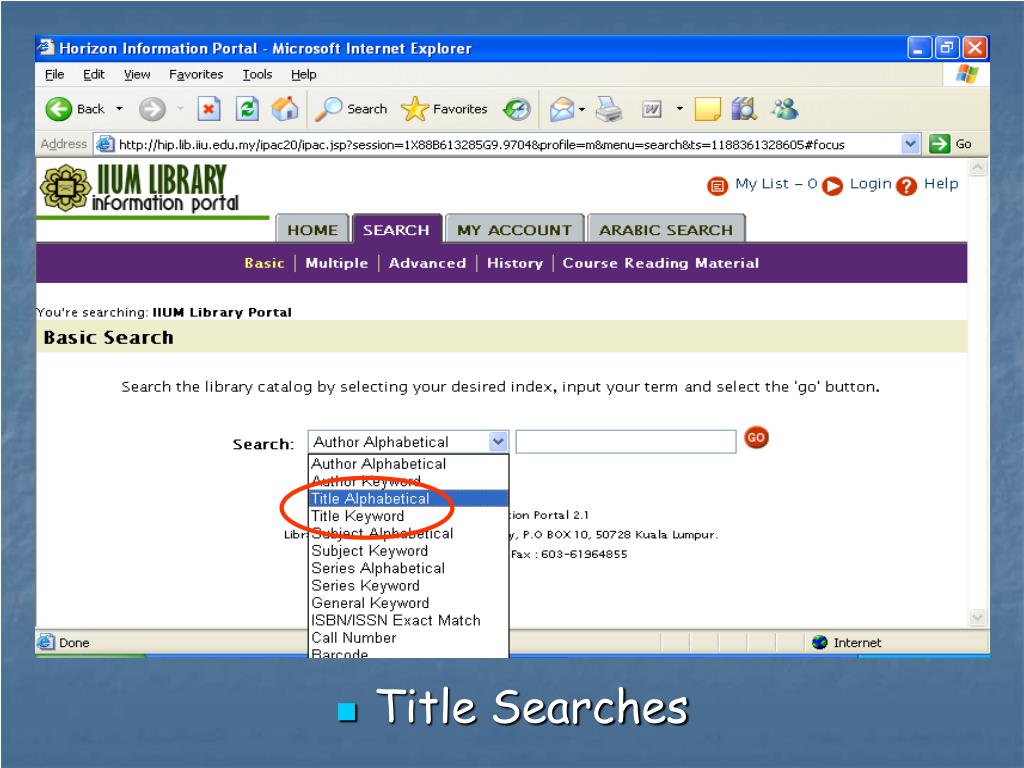Choose ISBN/ISSN Exact Match option
The image size is (1024, 768).
click(408, 620)
